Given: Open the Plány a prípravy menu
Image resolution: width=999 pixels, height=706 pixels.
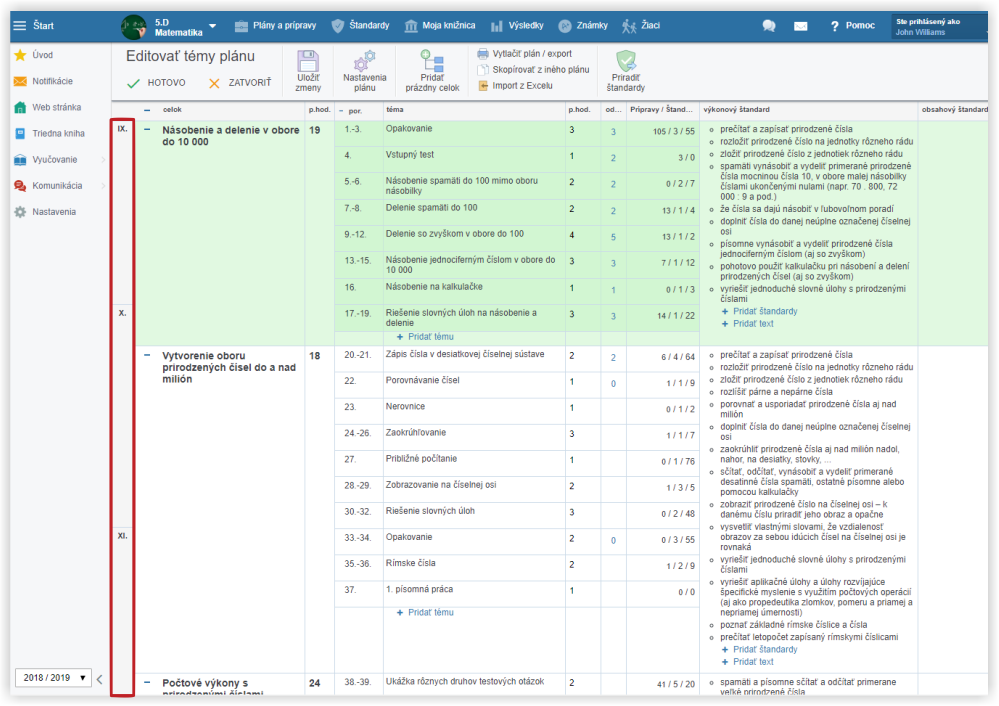Looking at the screenshot, I should click(x=275, y=25).
